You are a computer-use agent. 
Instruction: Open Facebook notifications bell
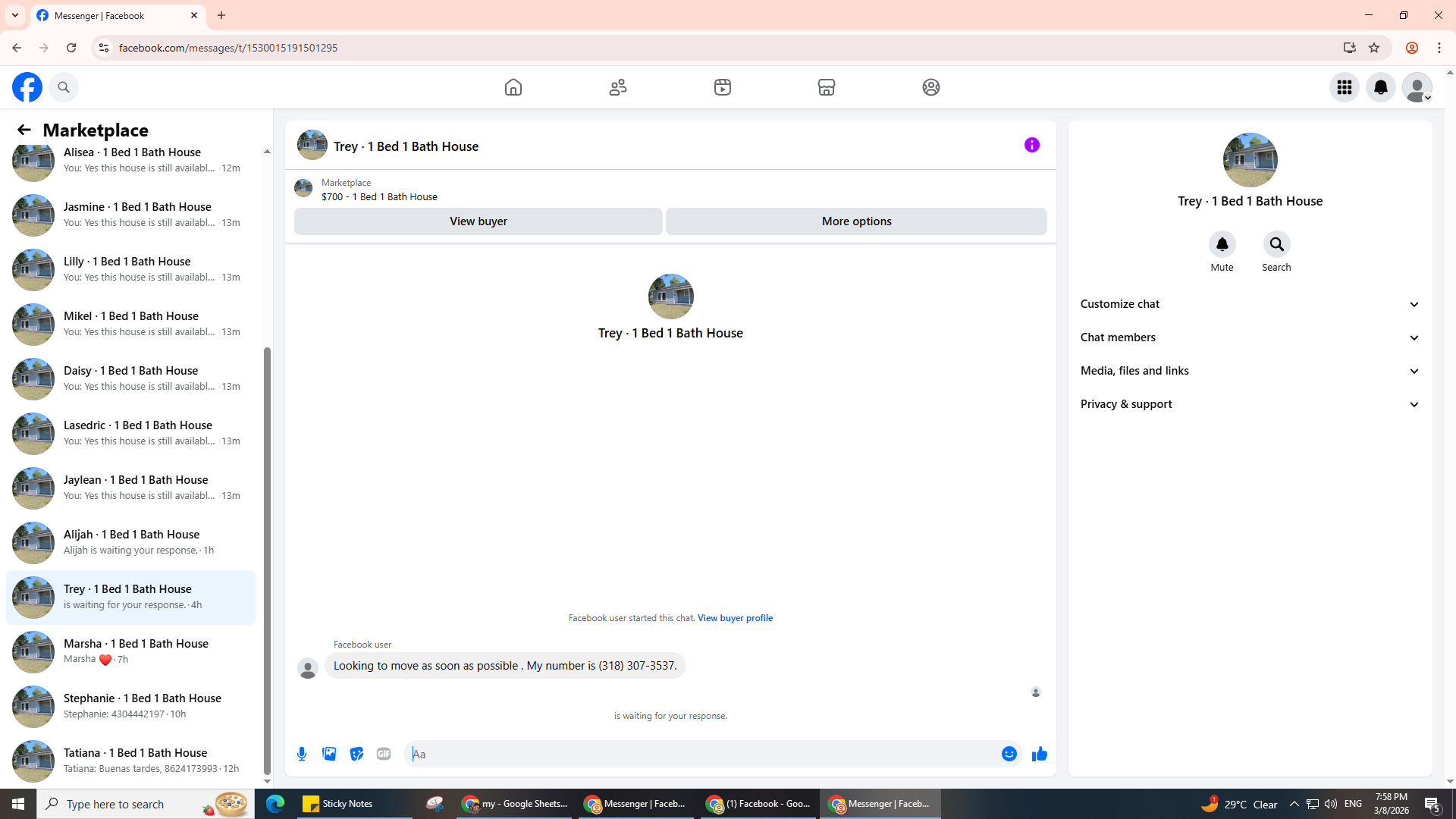coord(1380,87)
